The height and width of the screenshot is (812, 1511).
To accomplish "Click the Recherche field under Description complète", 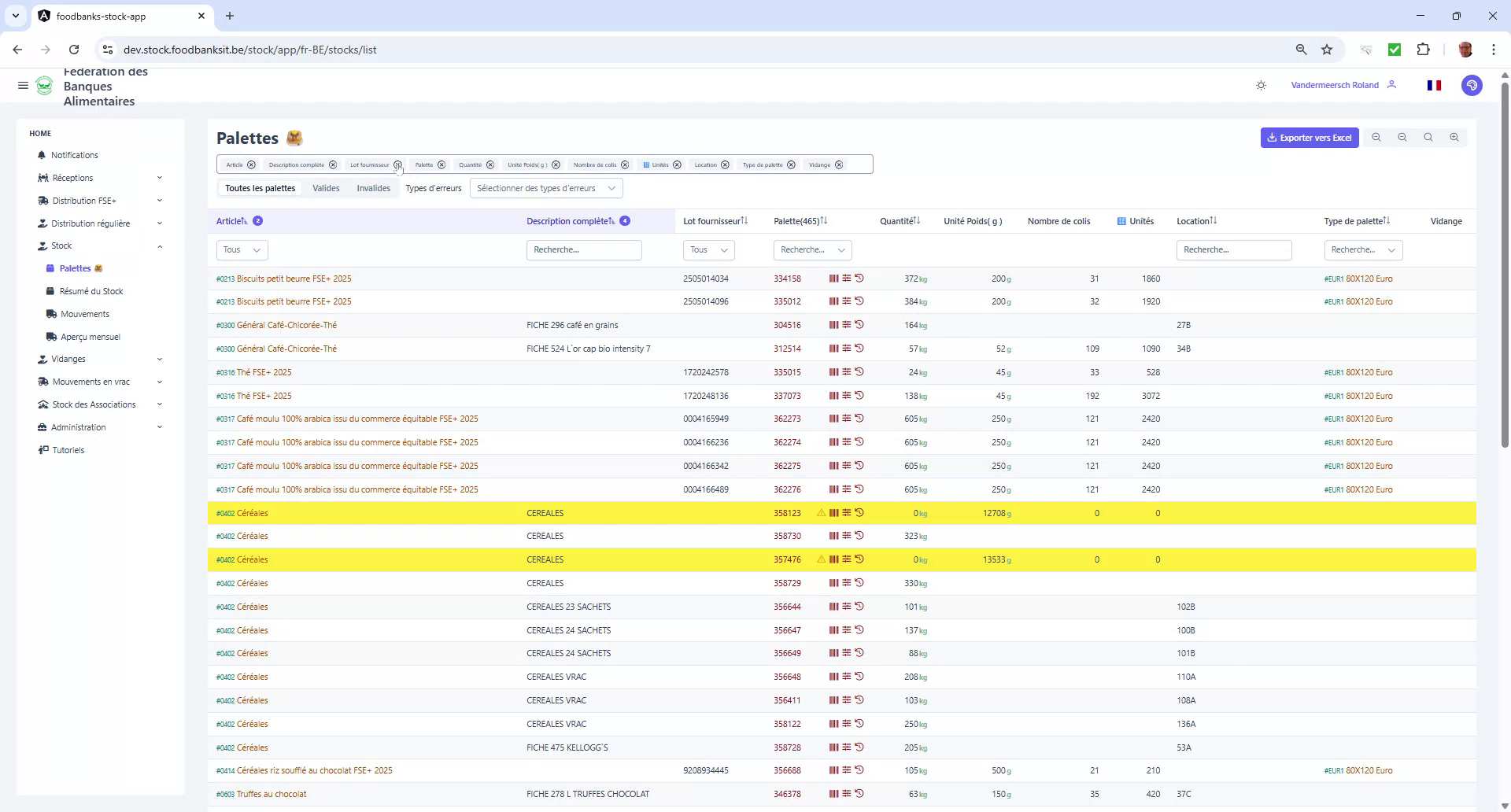I will coord(584,249).
